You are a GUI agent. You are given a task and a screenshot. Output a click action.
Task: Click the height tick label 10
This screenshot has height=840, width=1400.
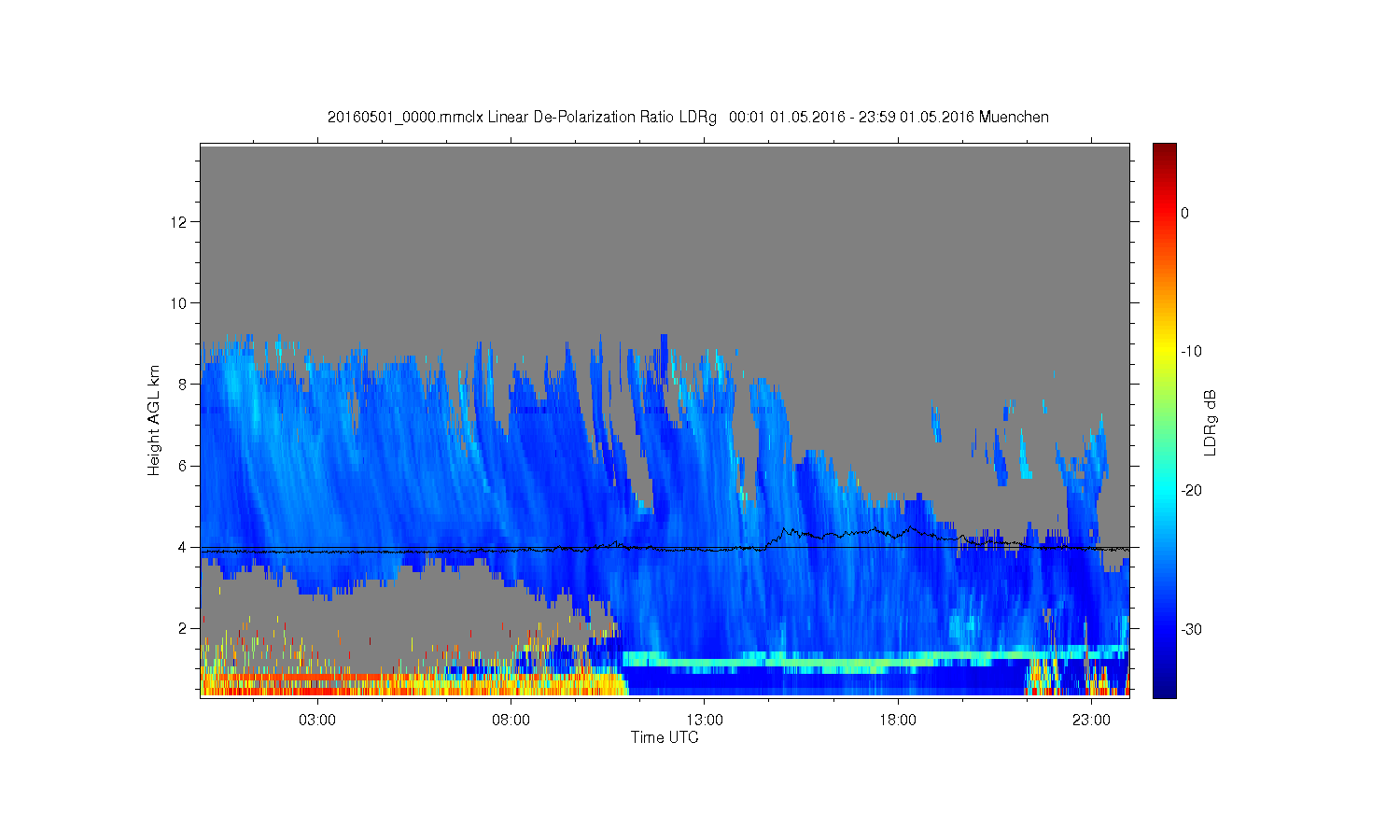click(x=180, y=303)
